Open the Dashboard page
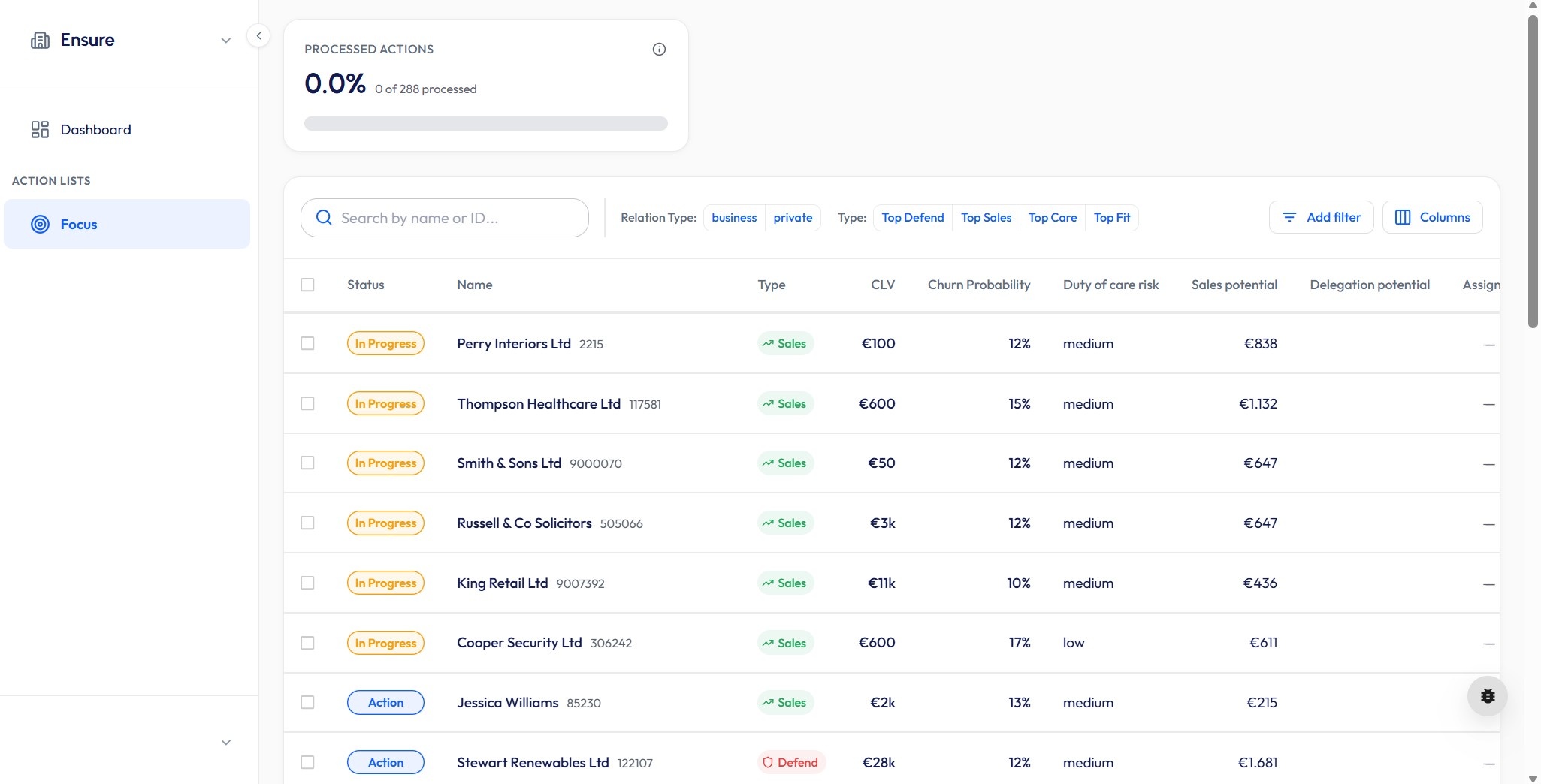1541x784 pixels. [x=95, y=130]
